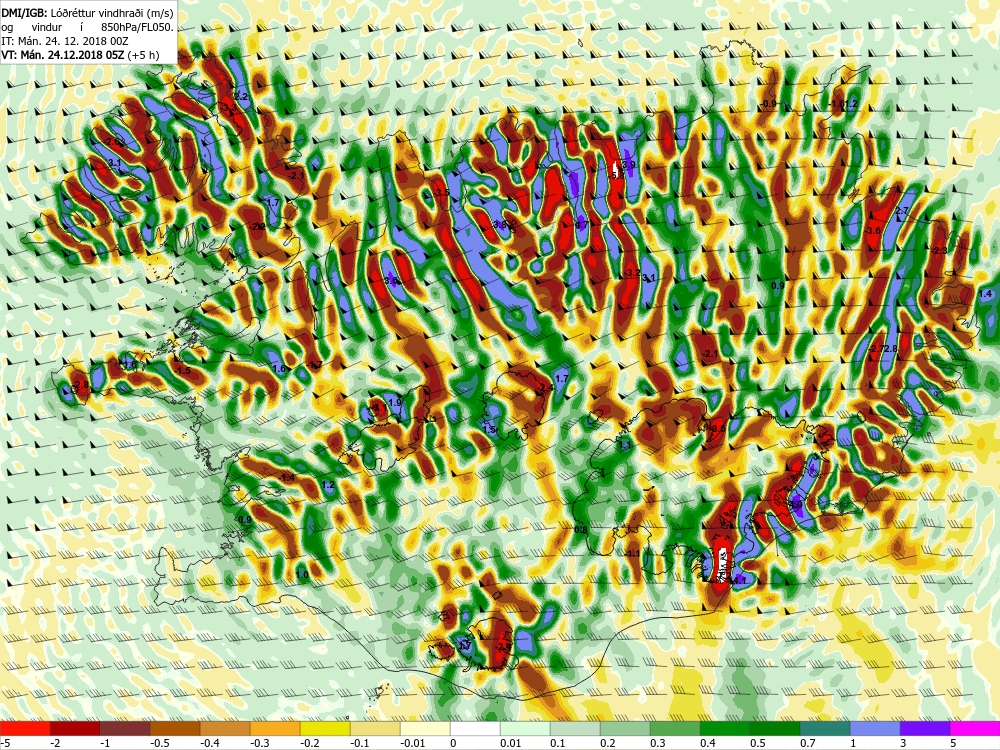Select the 'VT: Mán. 24.12.2018 05Z (+5 h)' line
This screenshot has height=750, width=1000.
(80, 55)
